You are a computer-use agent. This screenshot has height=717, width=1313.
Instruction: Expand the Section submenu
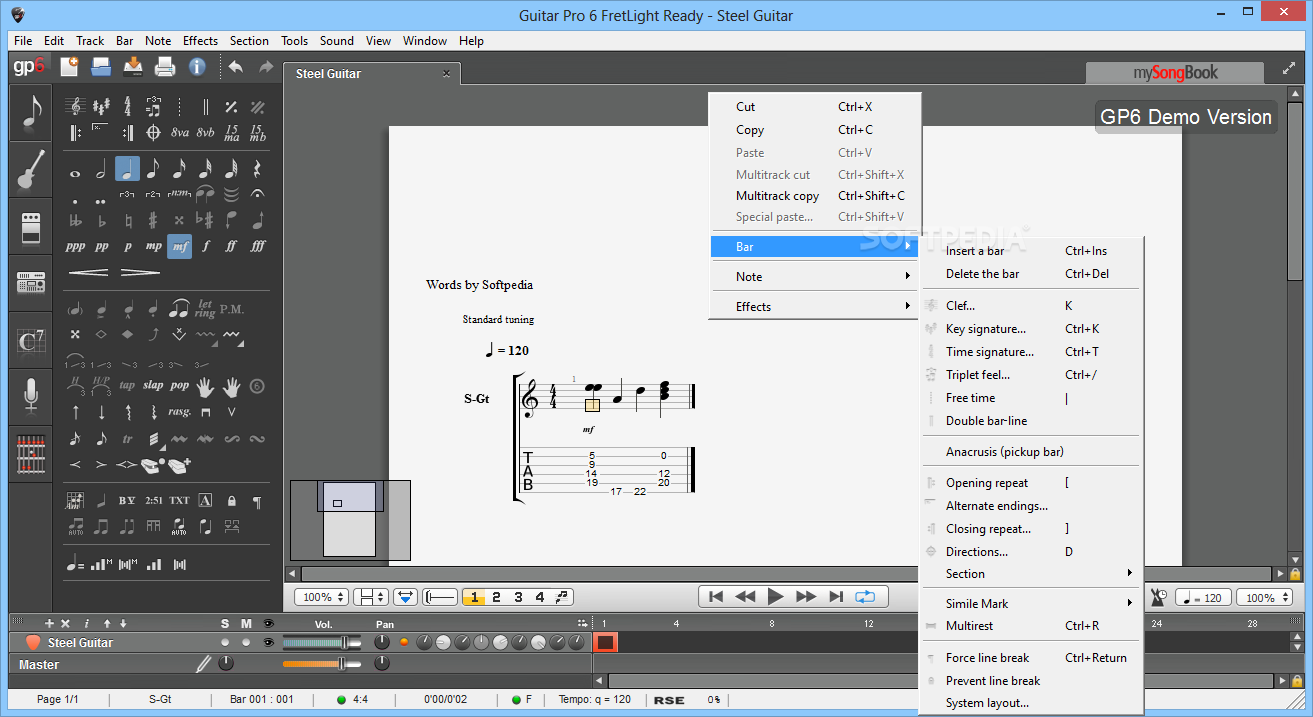coord(1030,574)
